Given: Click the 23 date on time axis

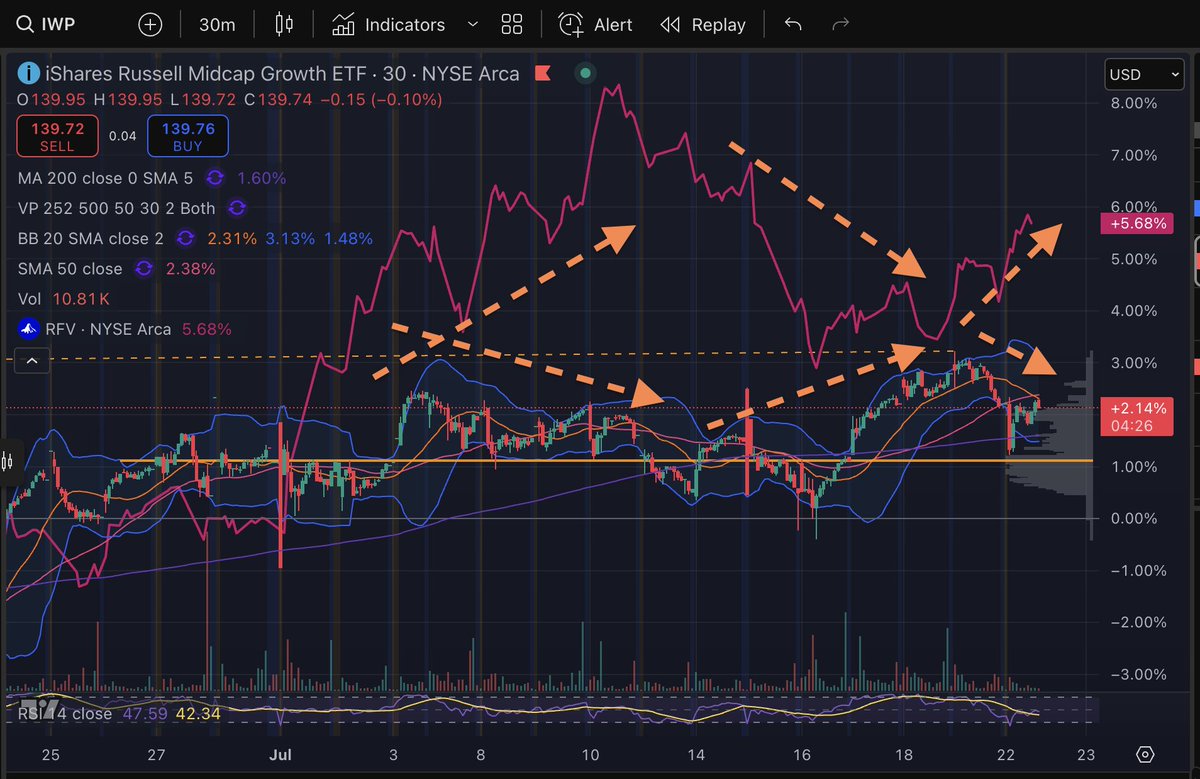Looking at the screenshot, I should [1086, 753].
